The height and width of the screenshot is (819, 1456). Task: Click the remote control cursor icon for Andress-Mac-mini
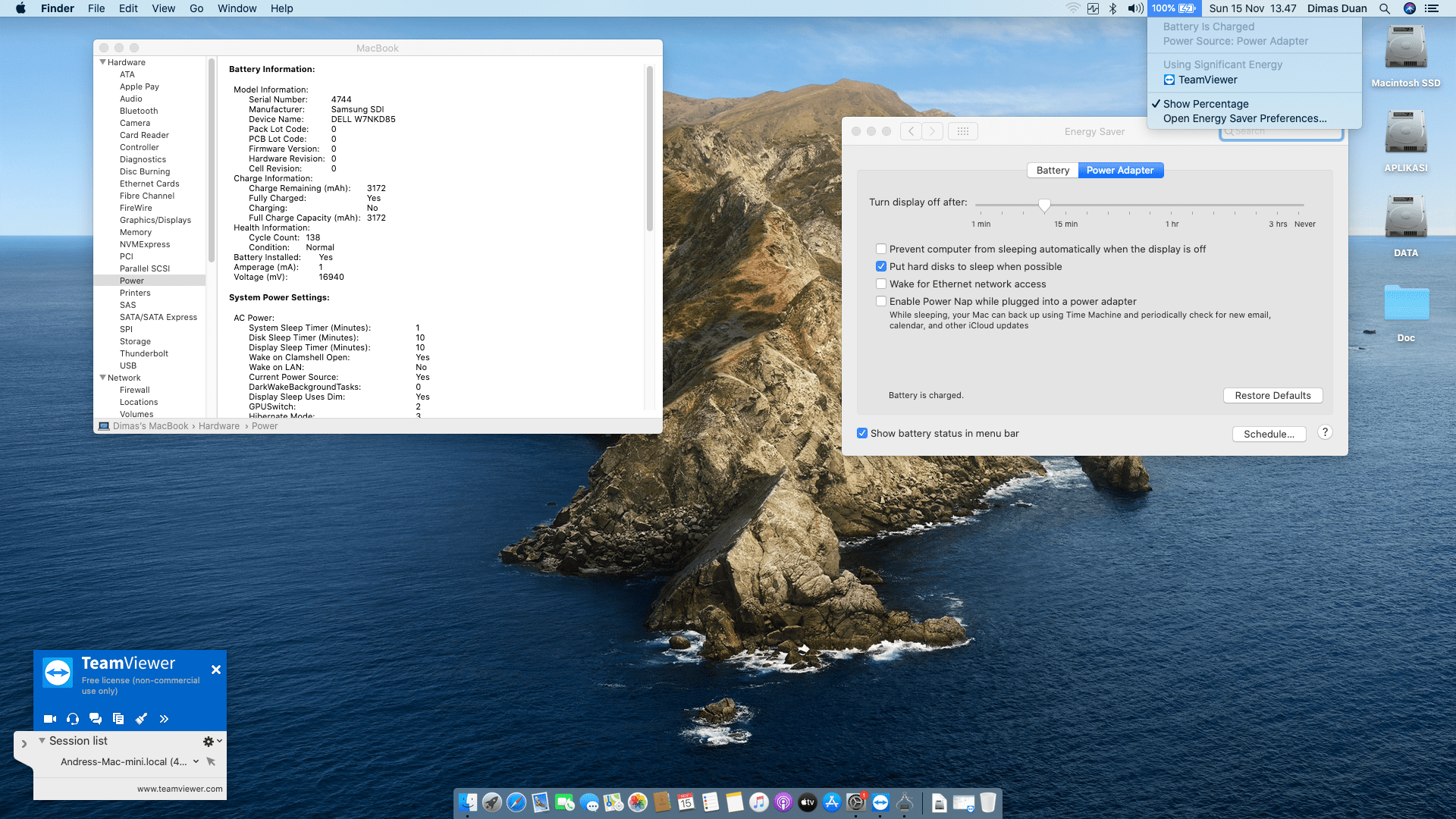[211, 761]
